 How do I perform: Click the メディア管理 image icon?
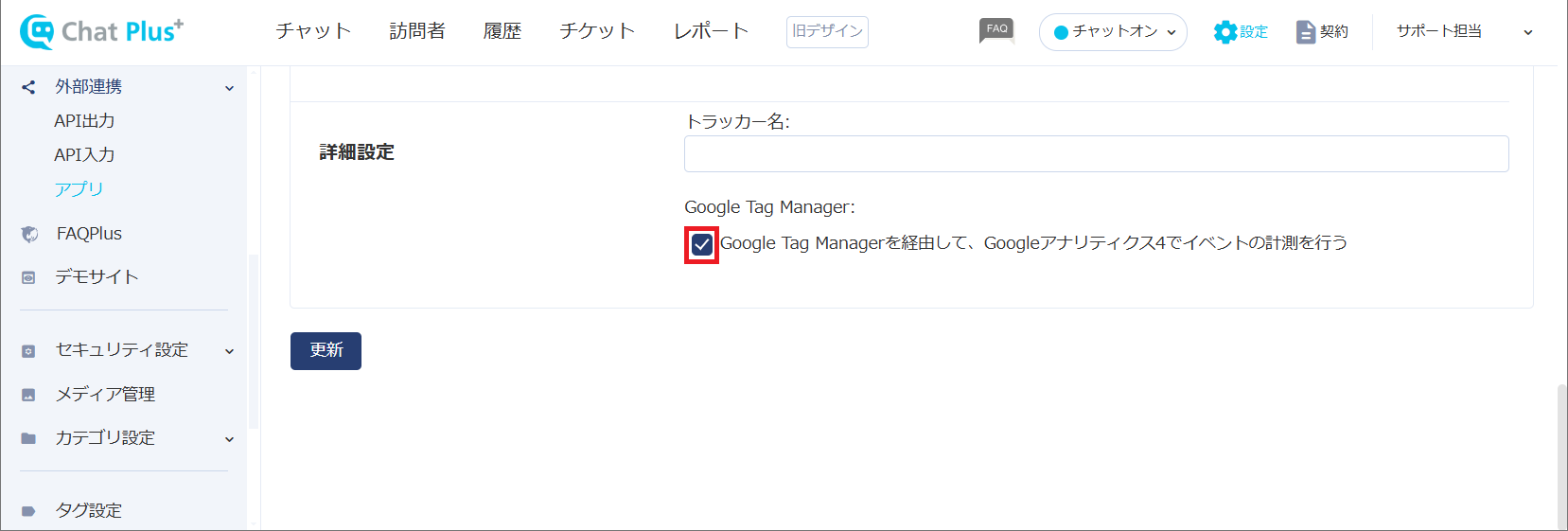[x=28, y=395]
